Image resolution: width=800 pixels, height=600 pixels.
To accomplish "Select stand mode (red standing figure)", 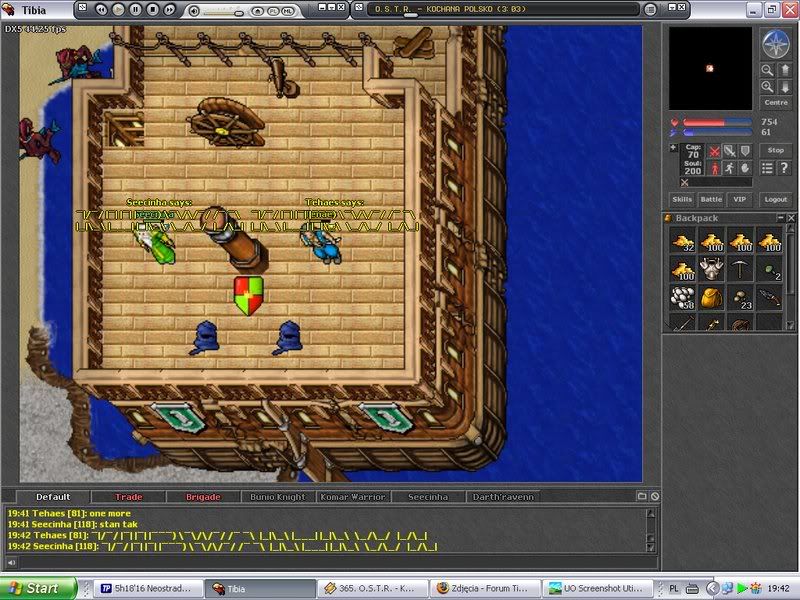I will click(x=715, y=168).
